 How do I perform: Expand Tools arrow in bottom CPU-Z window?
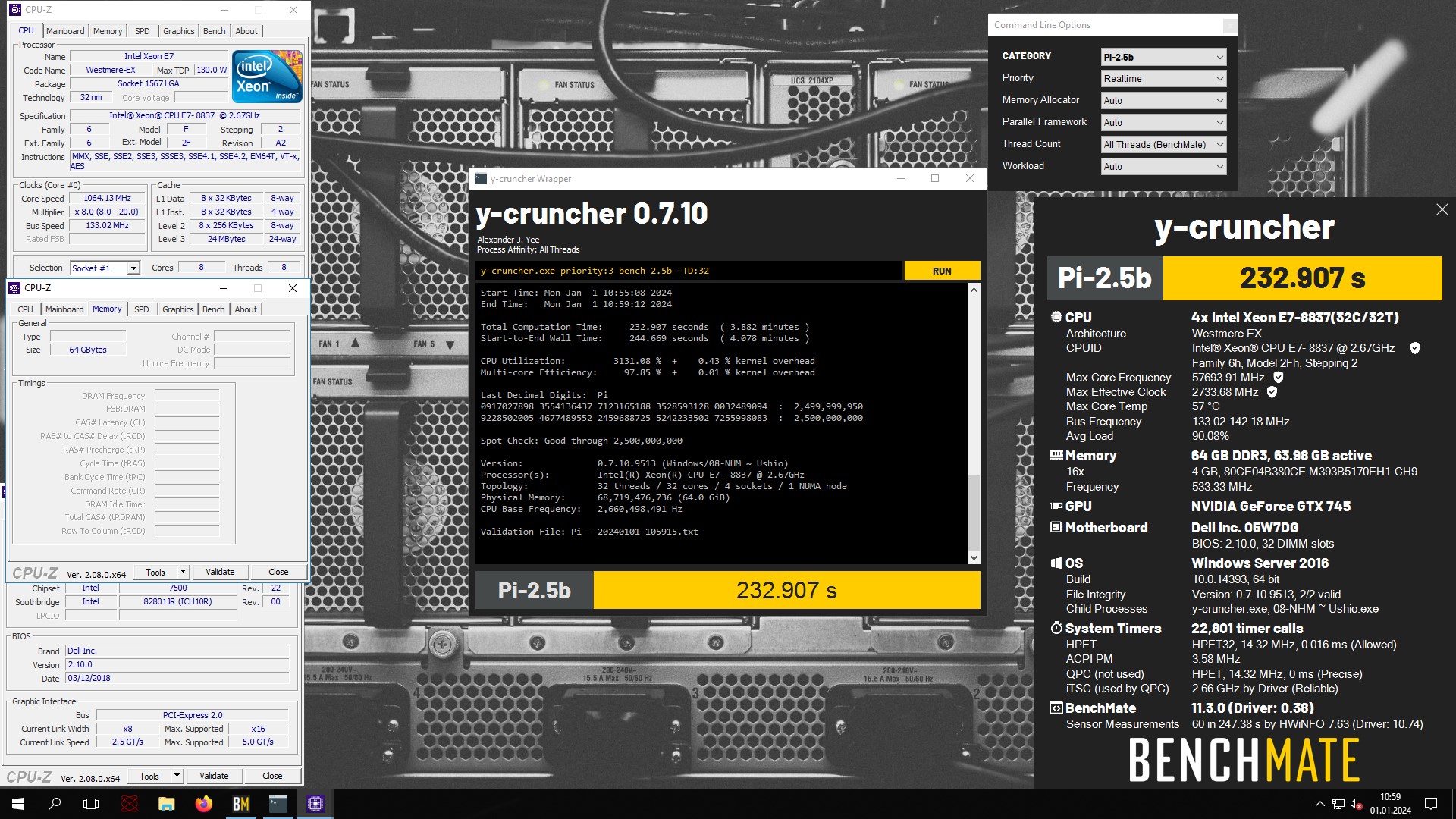tap(177, 776)
